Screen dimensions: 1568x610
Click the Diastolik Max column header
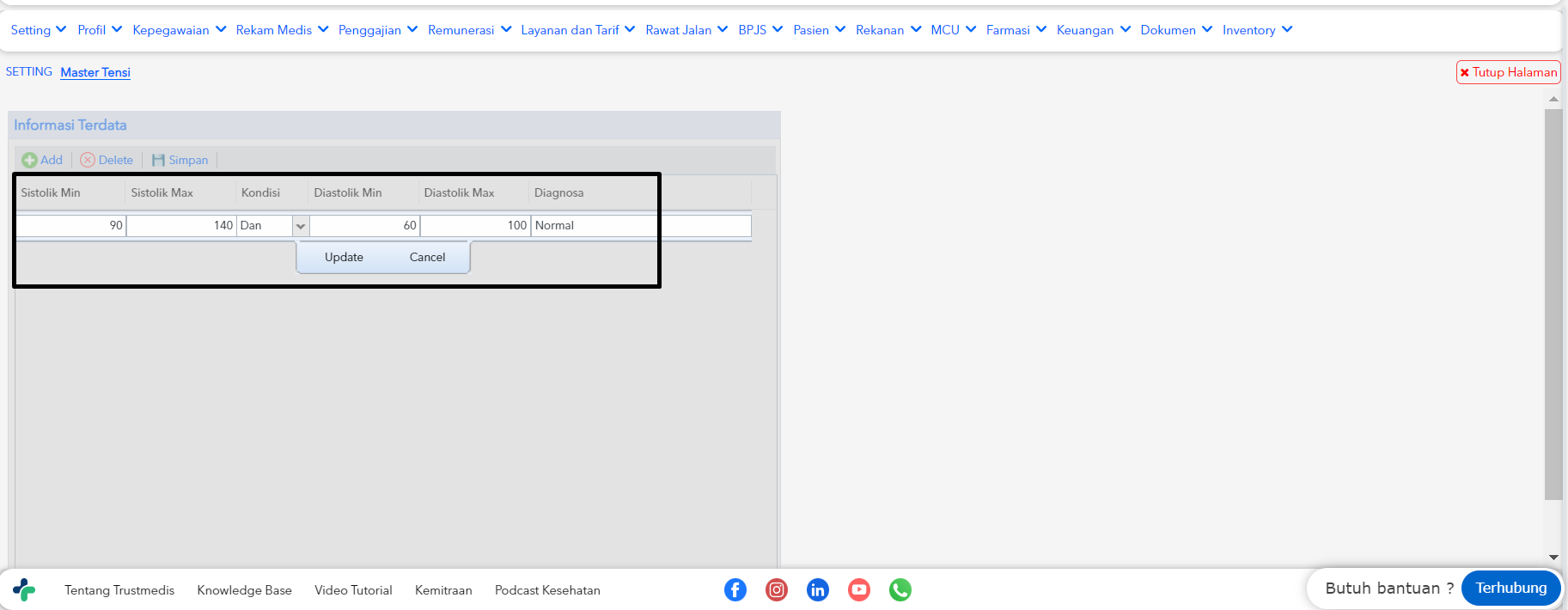[x=474, y=192]
